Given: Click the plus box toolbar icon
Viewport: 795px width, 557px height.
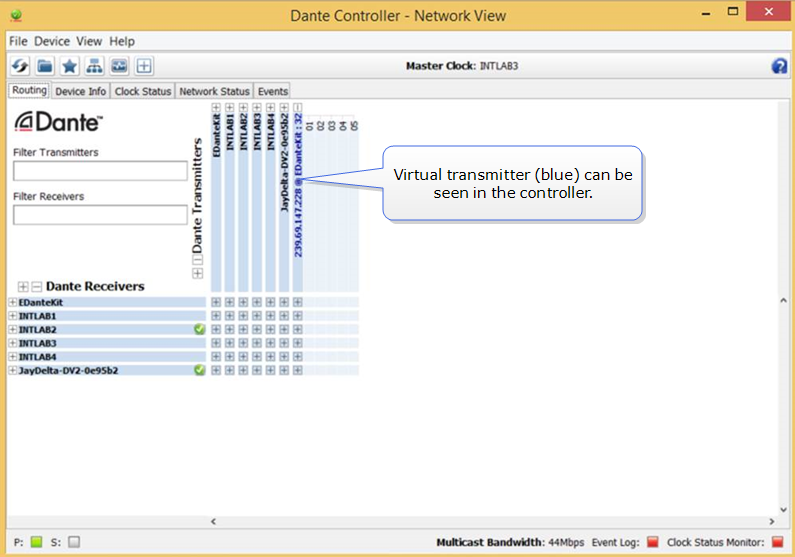Looking at the screenshot, I should click(144, 66).
